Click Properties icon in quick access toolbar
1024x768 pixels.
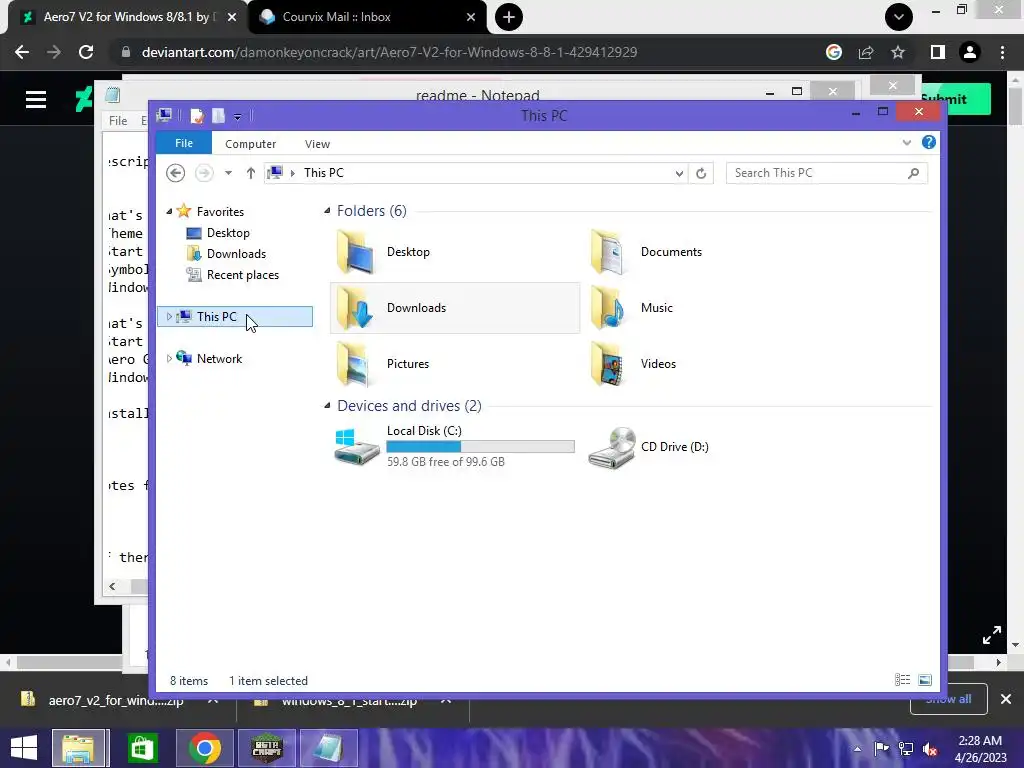[x=197, y=116]
